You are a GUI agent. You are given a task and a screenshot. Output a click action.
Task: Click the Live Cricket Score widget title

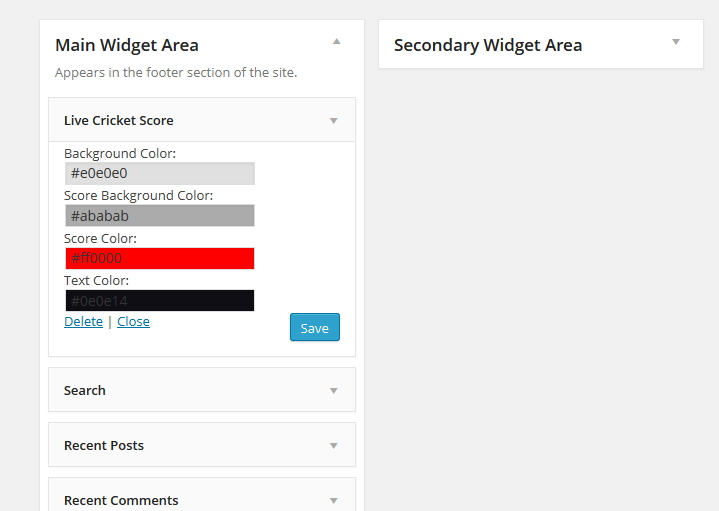coord(119,121)
